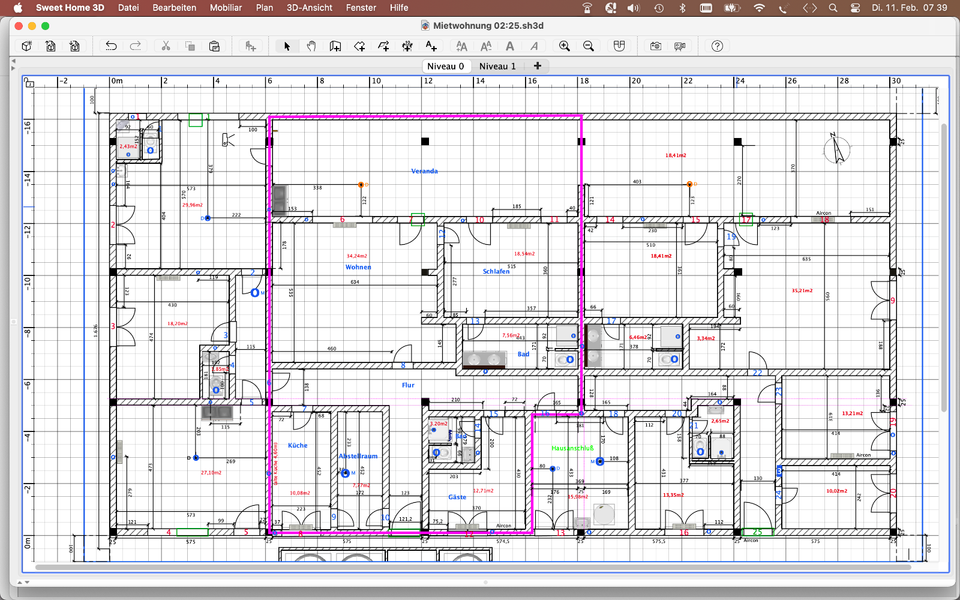Open the Mobiliar menu
Screen dimensions: 960x600
coord(226,8)
